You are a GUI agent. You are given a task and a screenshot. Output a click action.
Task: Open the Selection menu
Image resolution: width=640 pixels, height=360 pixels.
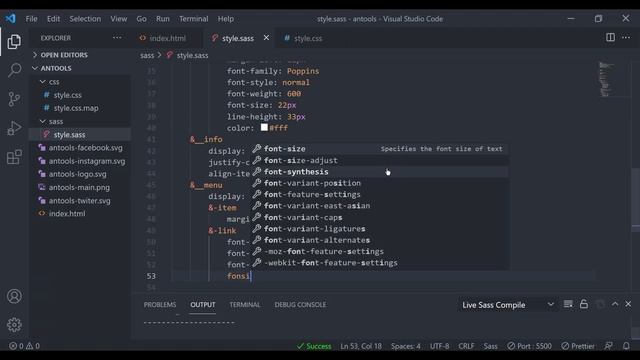(x=85, y=19)
